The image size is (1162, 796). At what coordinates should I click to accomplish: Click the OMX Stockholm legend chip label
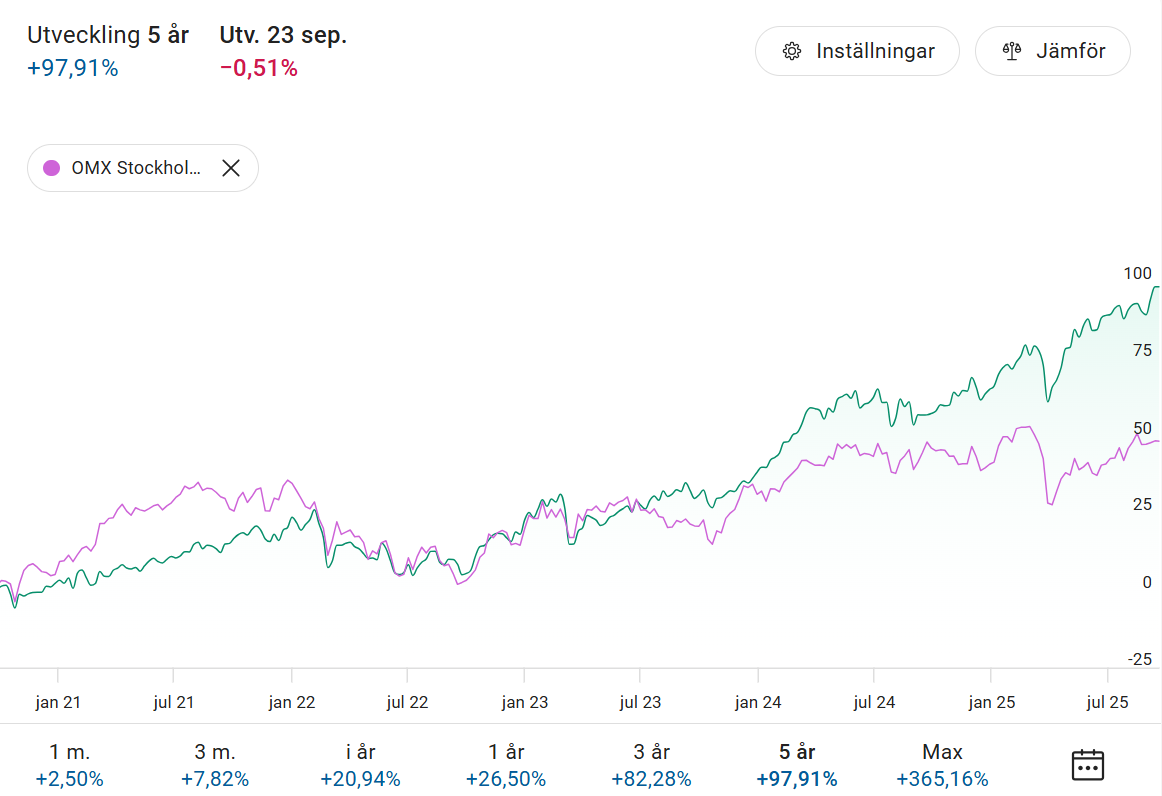[136, 168]
